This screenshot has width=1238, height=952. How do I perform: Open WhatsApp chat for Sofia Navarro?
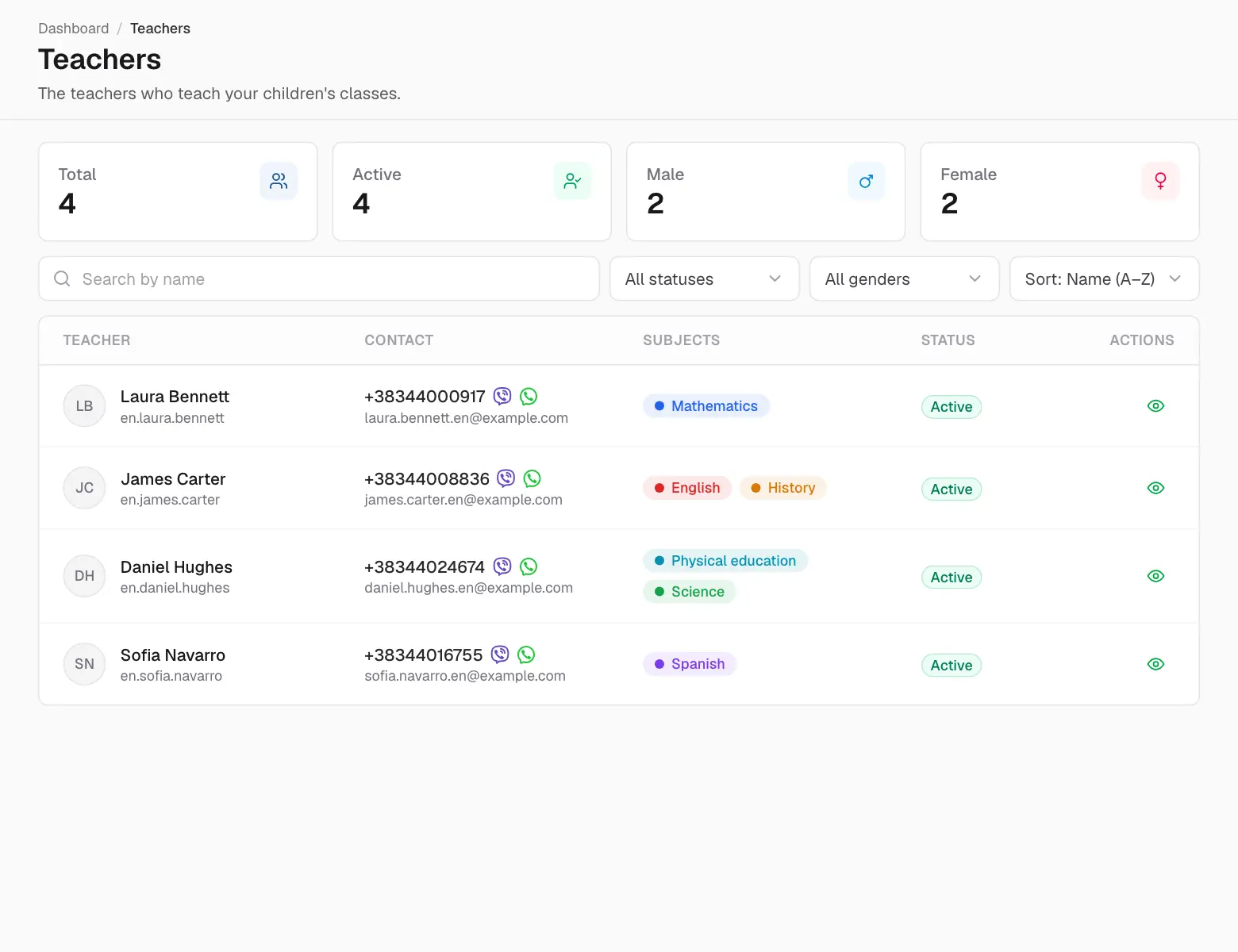[x=526, y=654]
